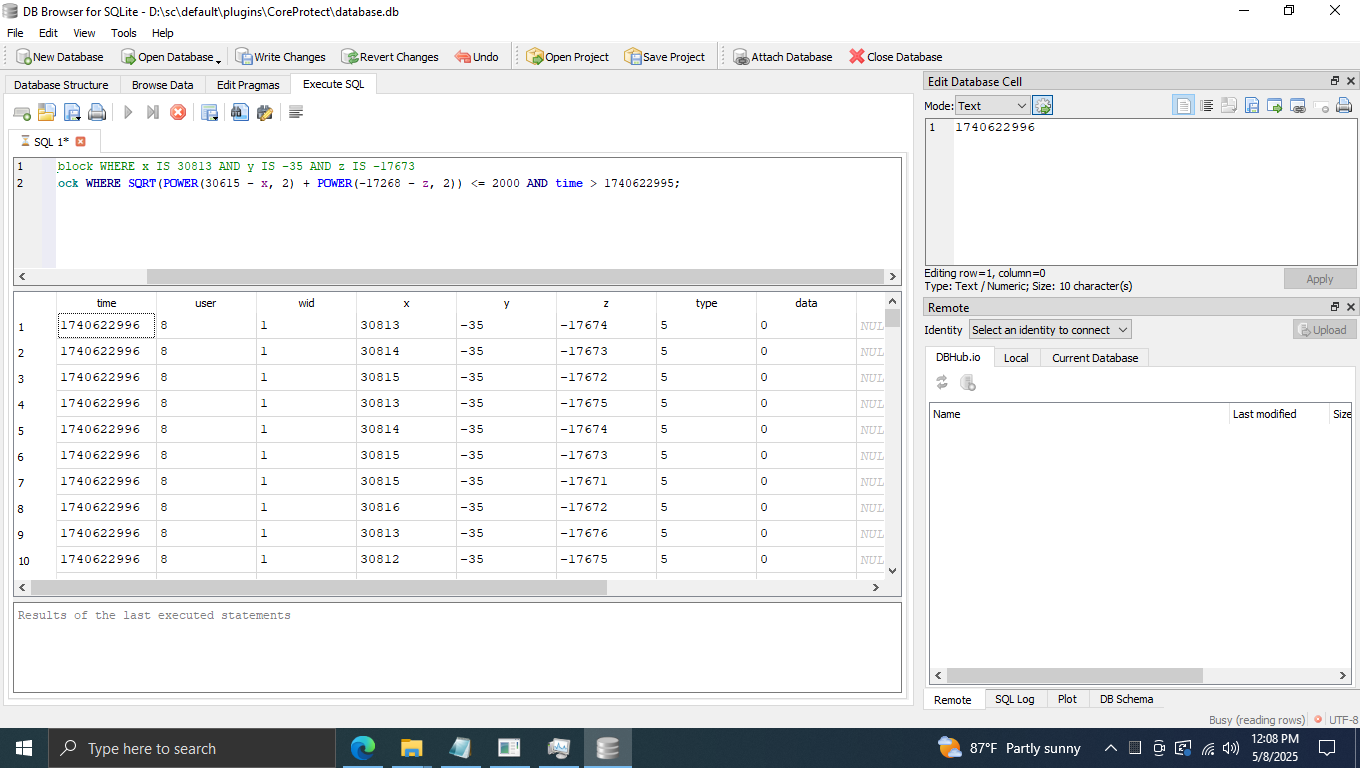
Task: Print the SQL editor text icon
Action: coord(97,112)
